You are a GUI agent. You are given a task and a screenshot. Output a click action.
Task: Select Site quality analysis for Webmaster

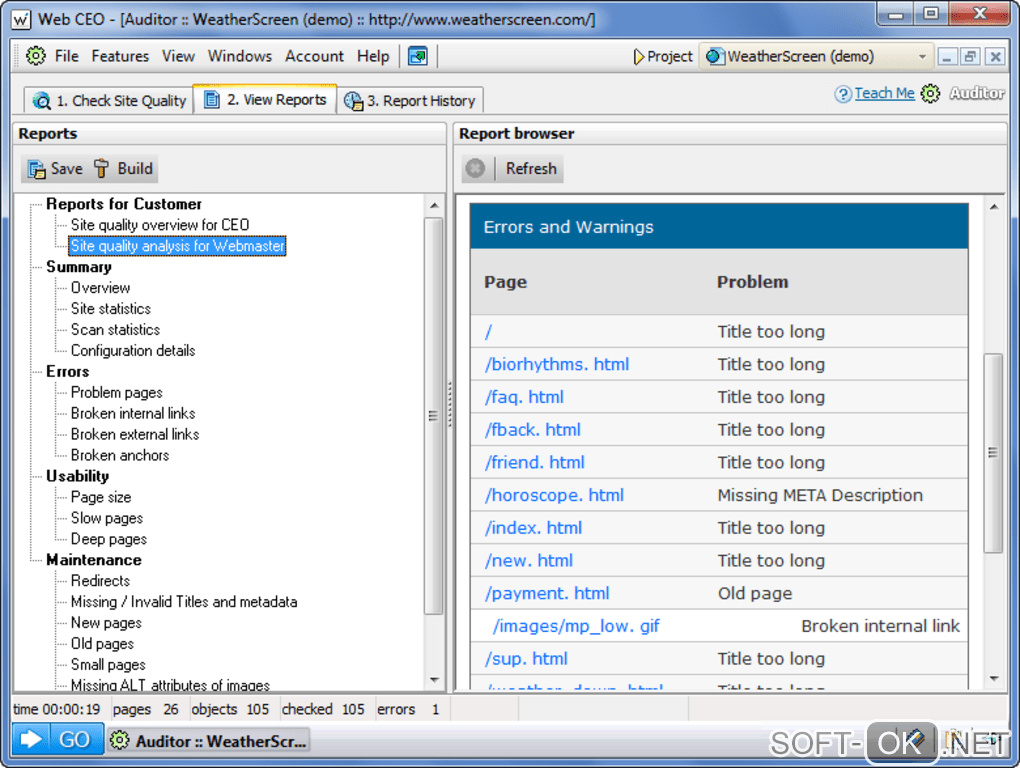(x=177, y=246)
